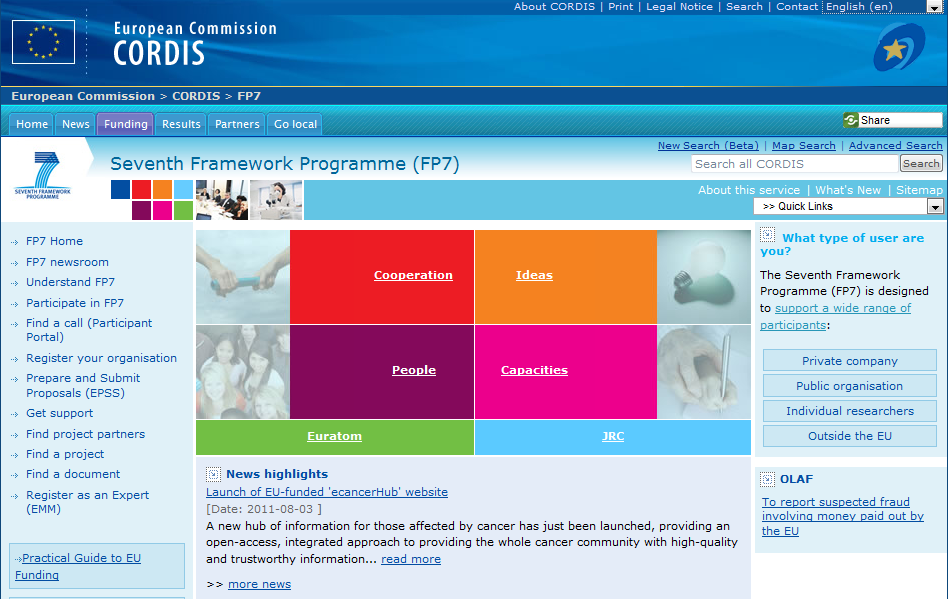Expand the Quick Links dropdown
948x599 pixels.
[x=848, y=206]
